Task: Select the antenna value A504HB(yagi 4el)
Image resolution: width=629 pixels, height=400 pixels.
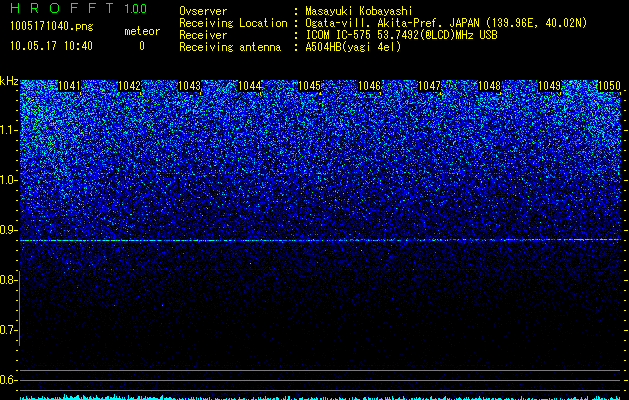Action: coord(353,47)
